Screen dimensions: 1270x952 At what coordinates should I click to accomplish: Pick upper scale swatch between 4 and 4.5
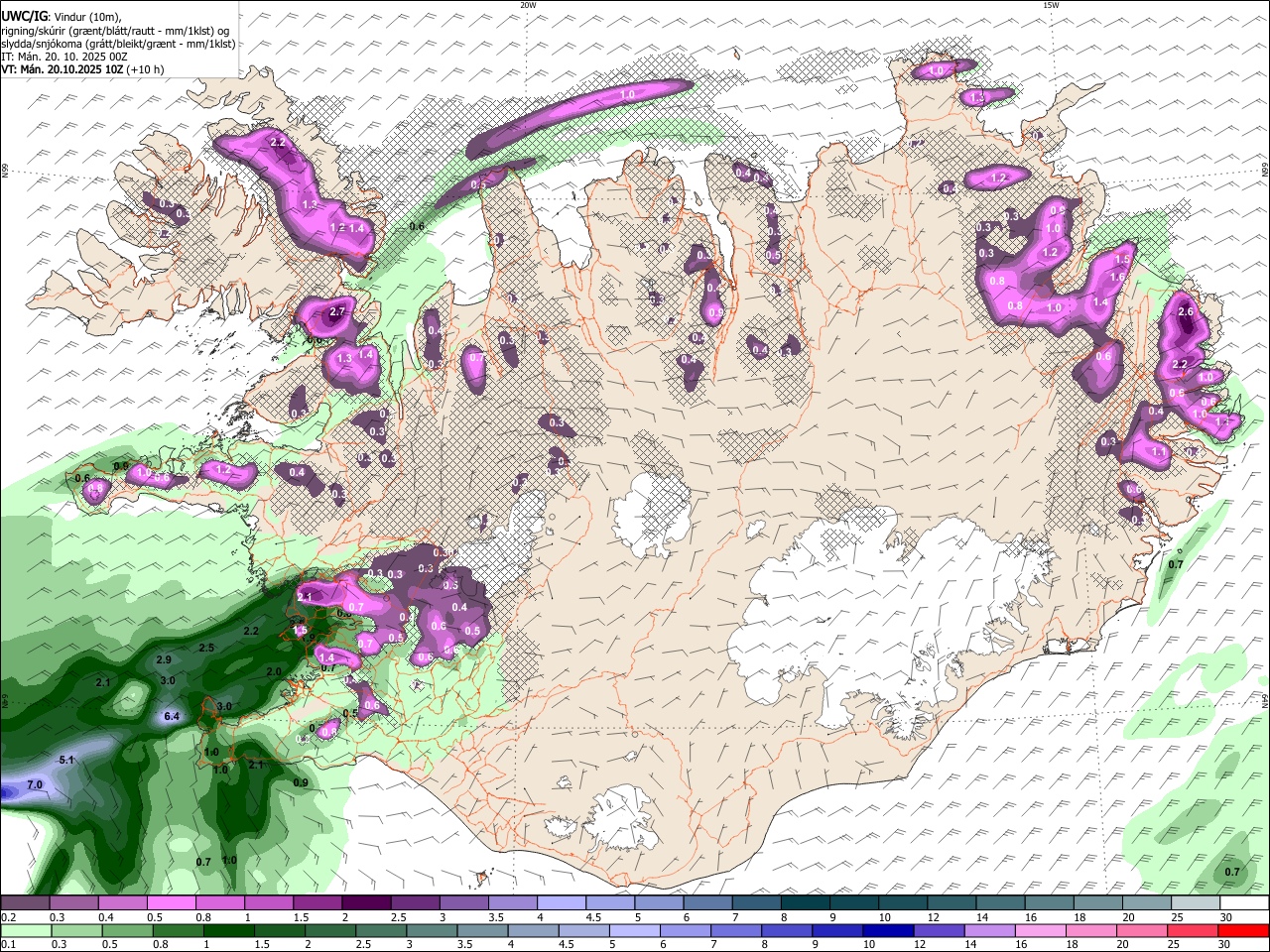(560, 902)
